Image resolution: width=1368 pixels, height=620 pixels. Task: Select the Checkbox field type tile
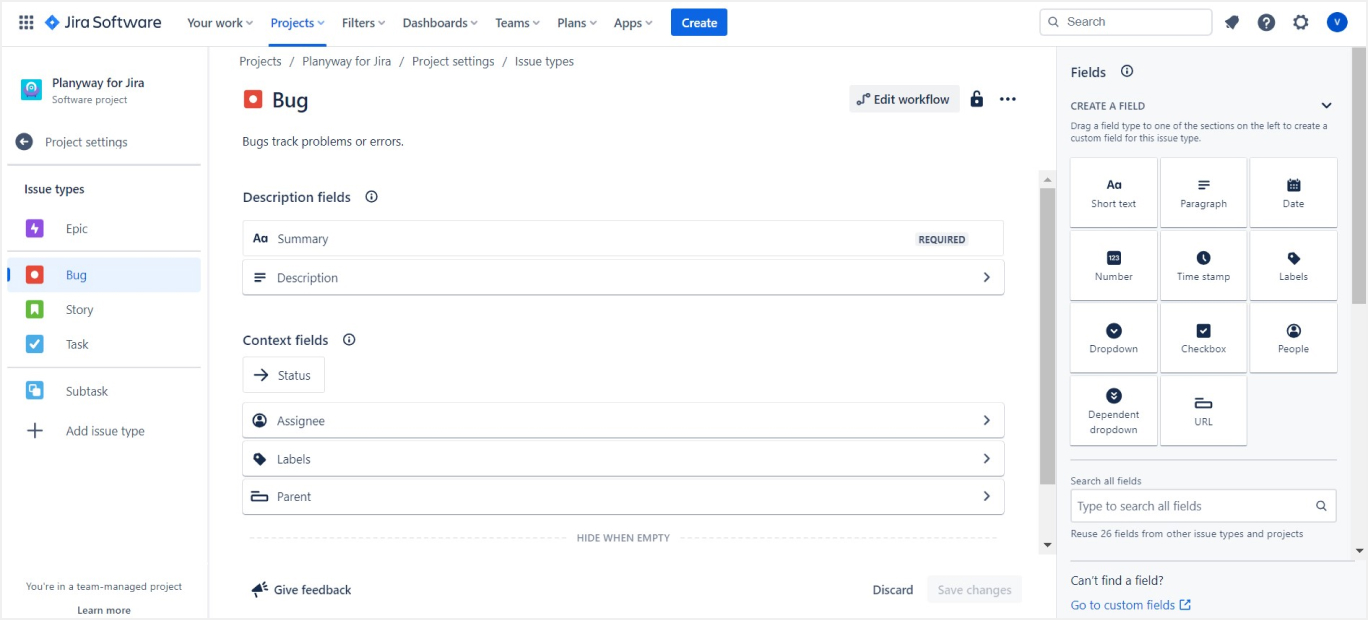[1203, 338]
